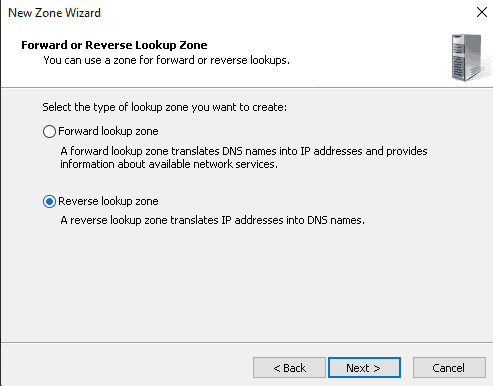Click the bold Forward or Reverse Lookup Zone heading
Image resolution: width=493 pixels, height=386 pixels.
pos(114,45)
